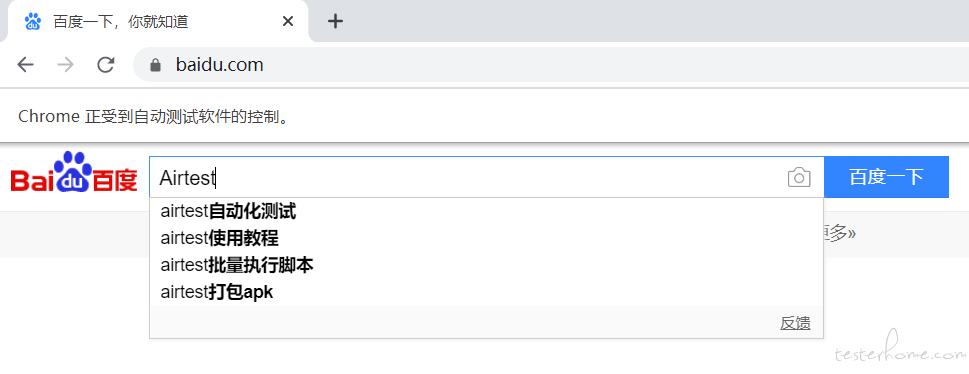This screenshot has width=969, height=374.
Task: Click the padlock site security icon
Action: tap(155, 64)
